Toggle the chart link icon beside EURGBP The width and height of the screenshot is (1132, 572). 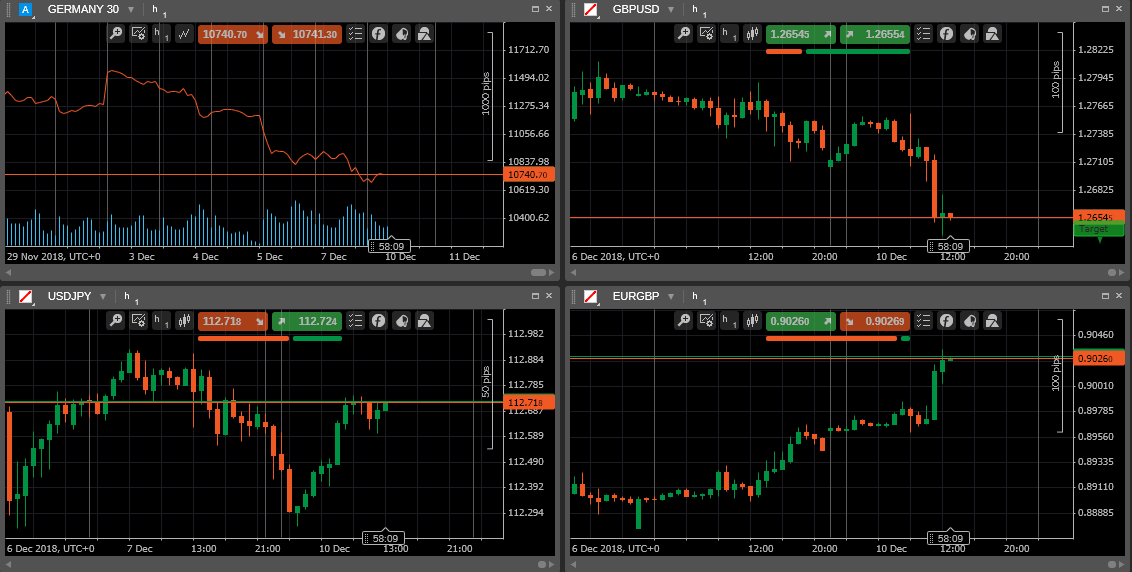click(x=591, y=296)
